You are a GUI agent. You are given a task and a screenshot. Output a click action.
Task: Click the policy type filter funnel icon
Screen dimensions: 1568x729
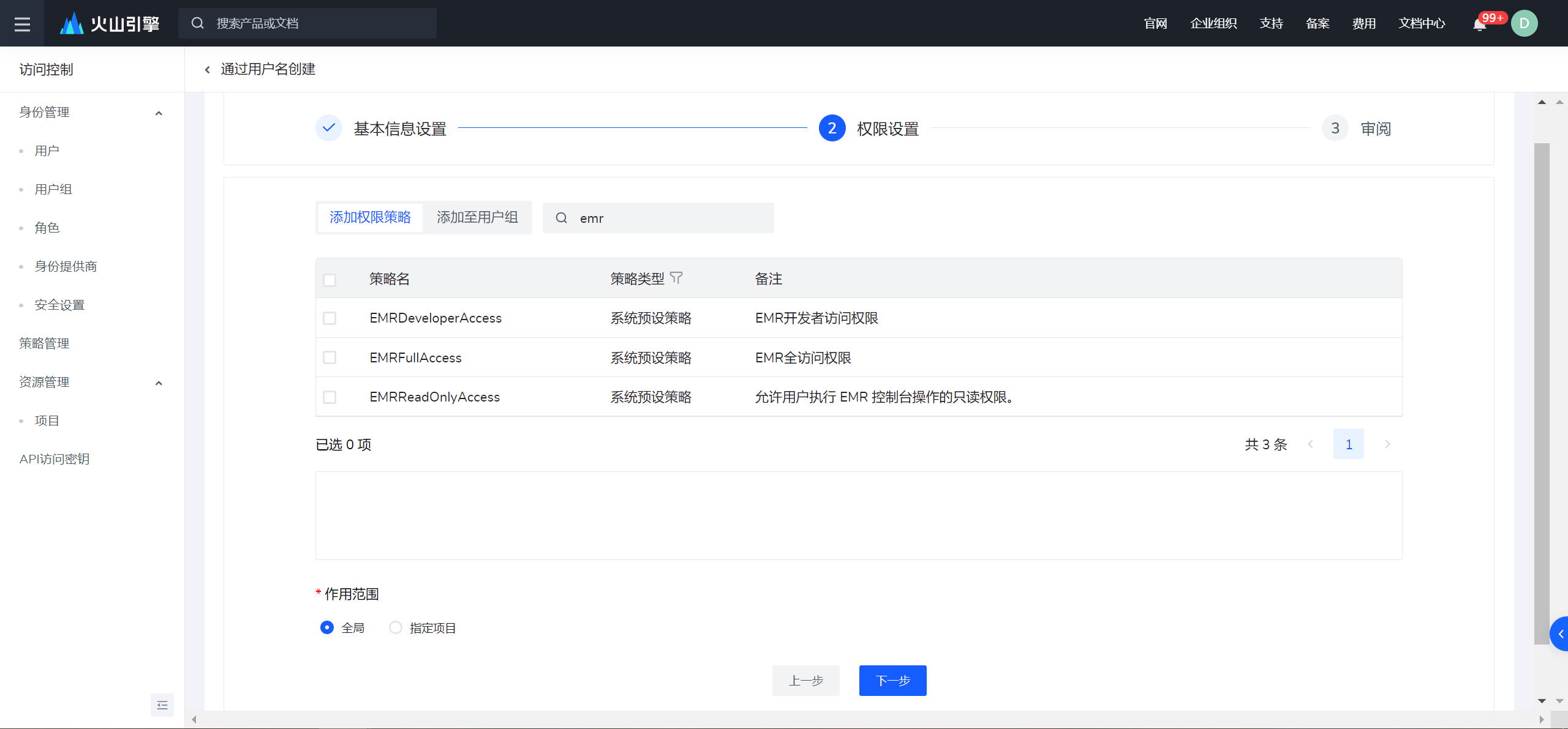pos(676,278)
